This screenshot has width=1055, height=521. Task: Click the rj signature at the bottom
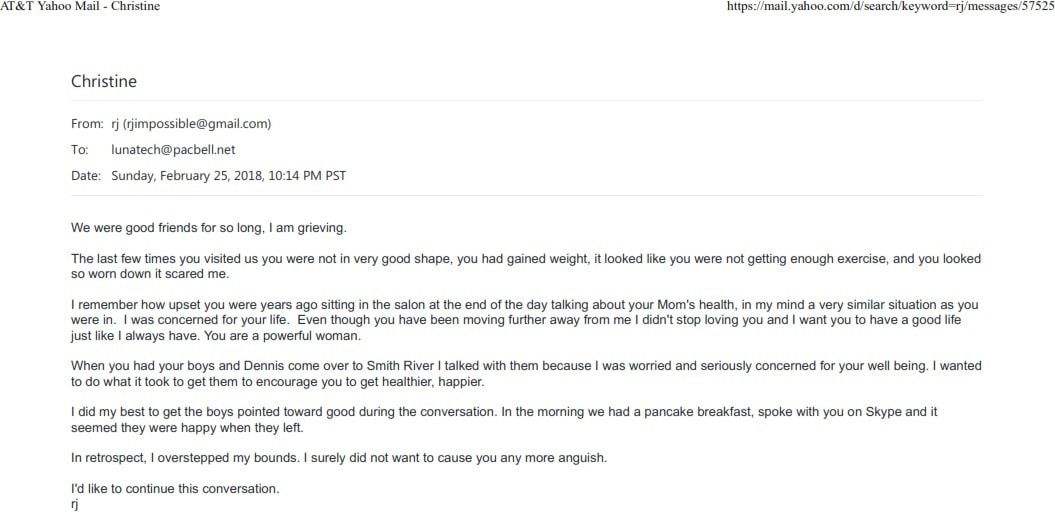point(75,505)
